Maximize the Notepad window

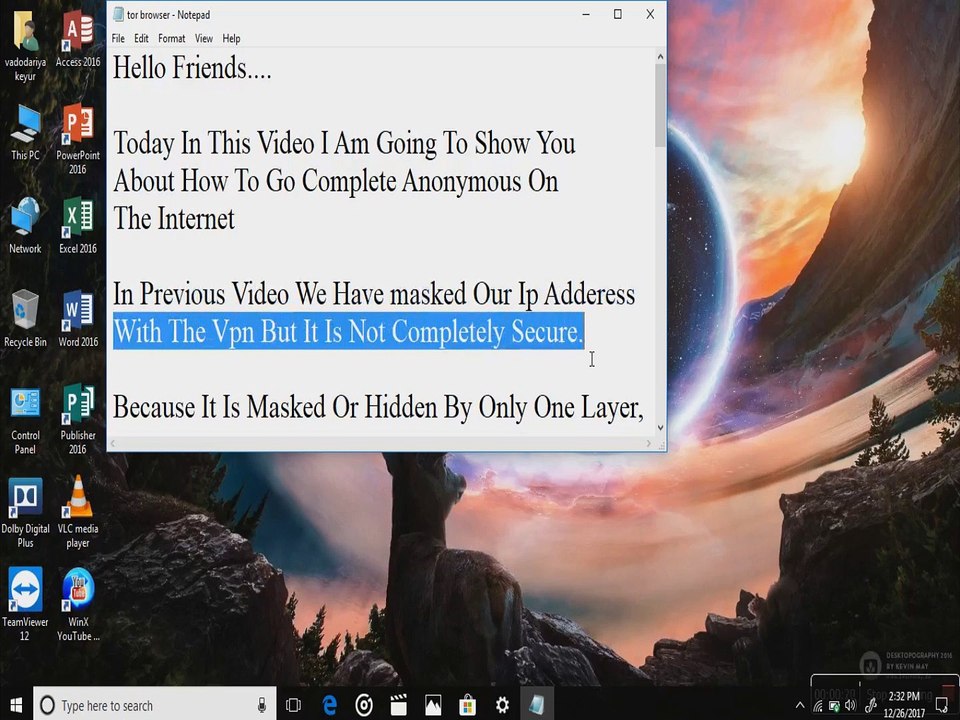pos(618,14)
